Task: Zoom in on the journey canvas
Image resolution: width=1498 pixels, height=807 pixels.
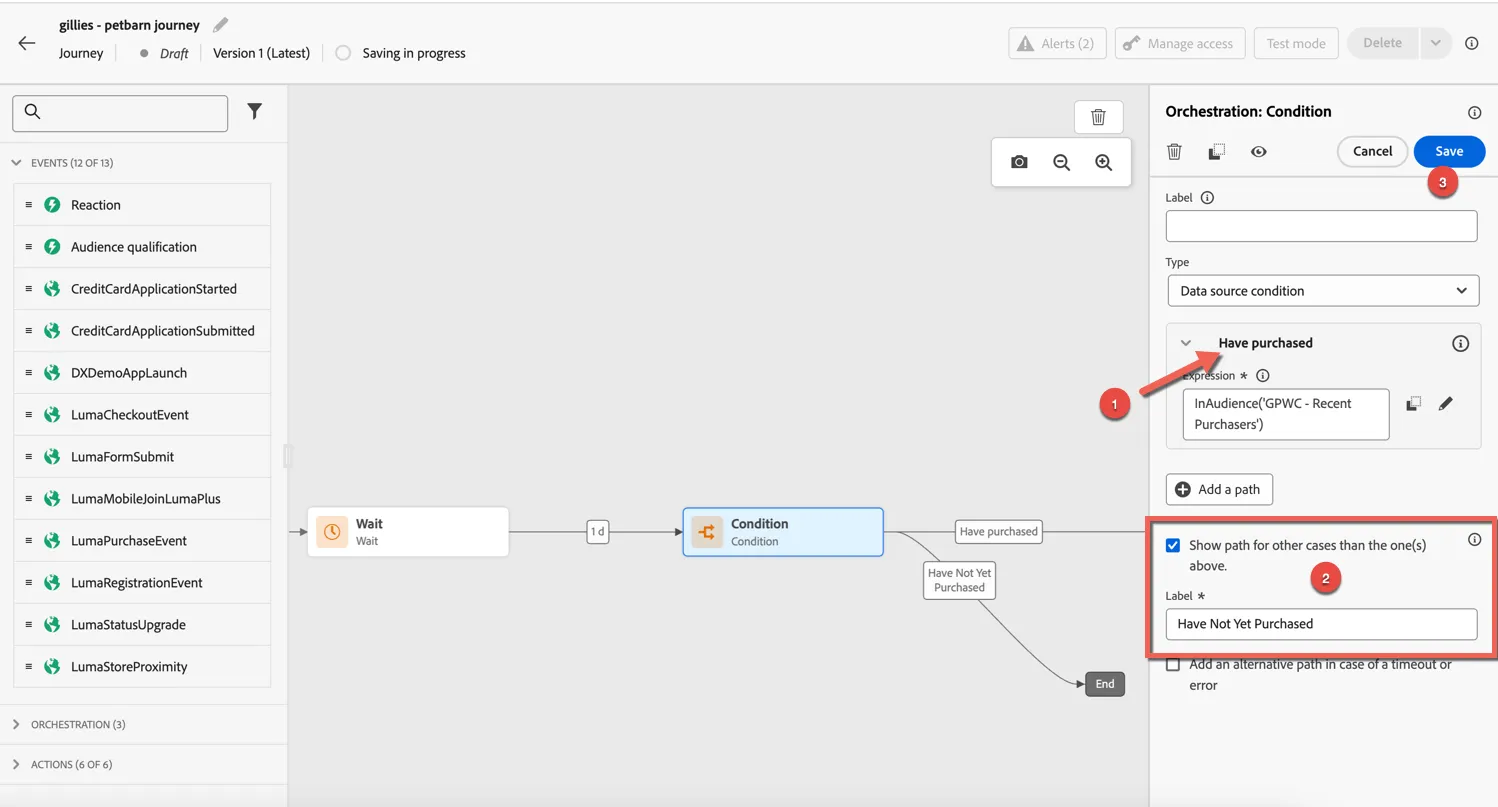Action: [1103, 162]
